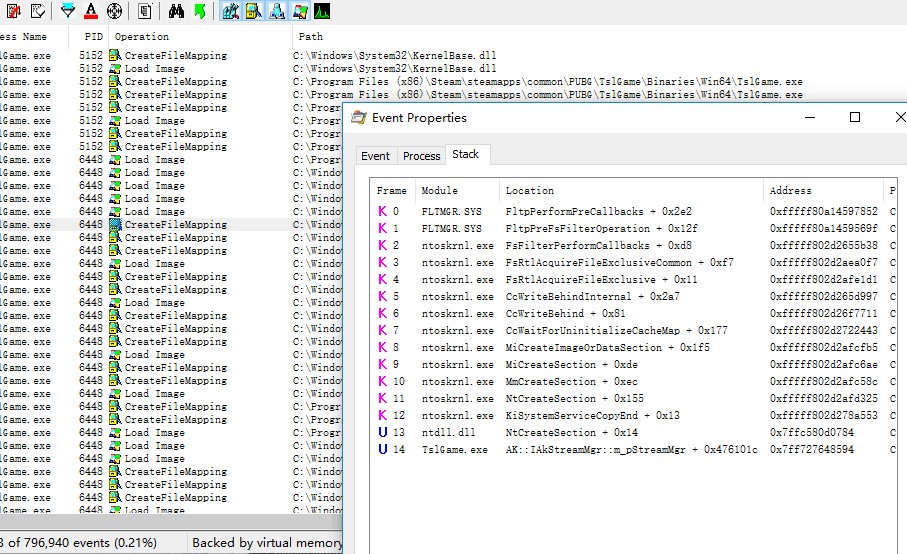Toggle Show Registry Activity icon

pos(231,11)
